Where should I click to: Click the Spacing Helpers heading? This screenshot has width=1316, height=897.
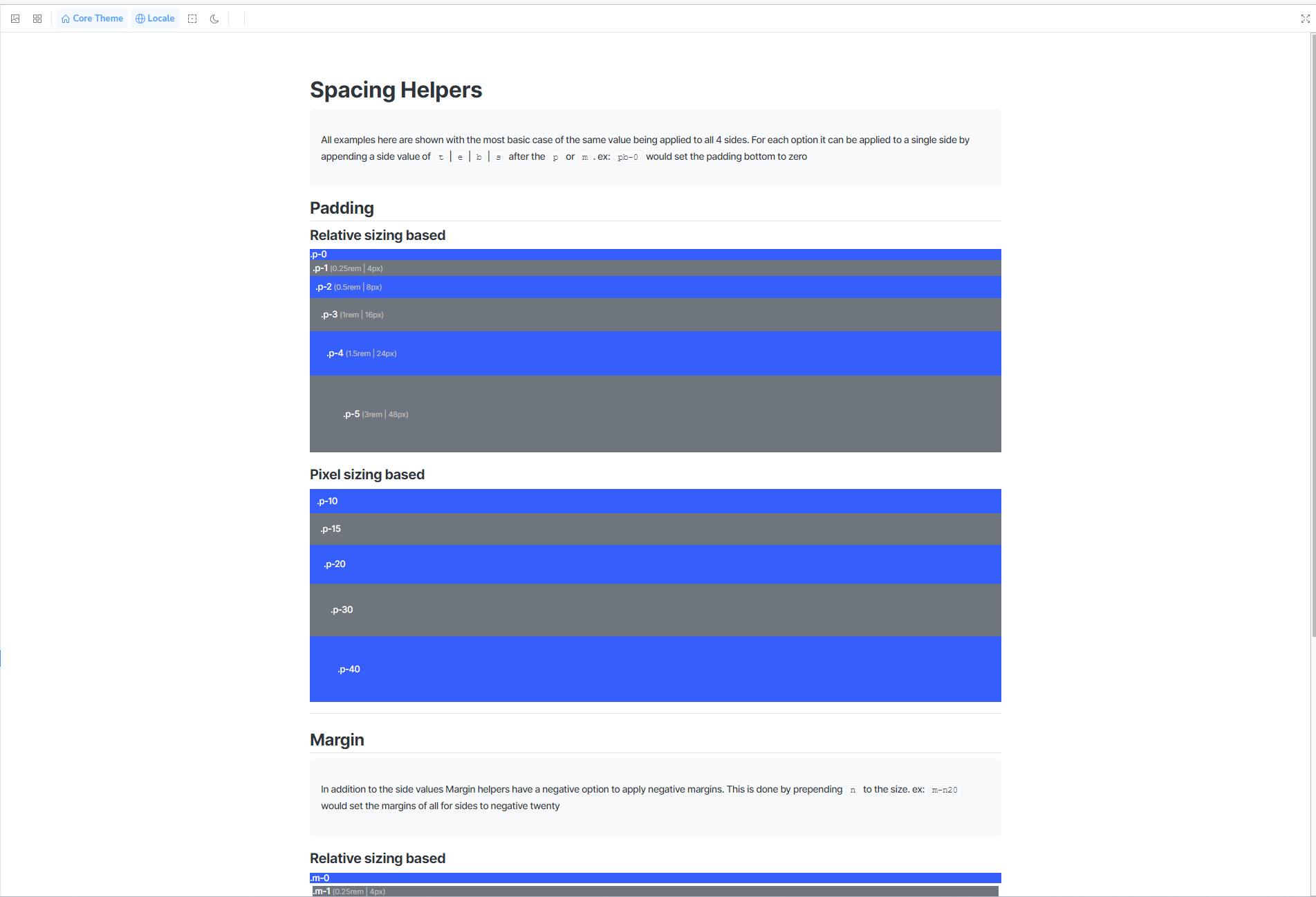(396, 89)
